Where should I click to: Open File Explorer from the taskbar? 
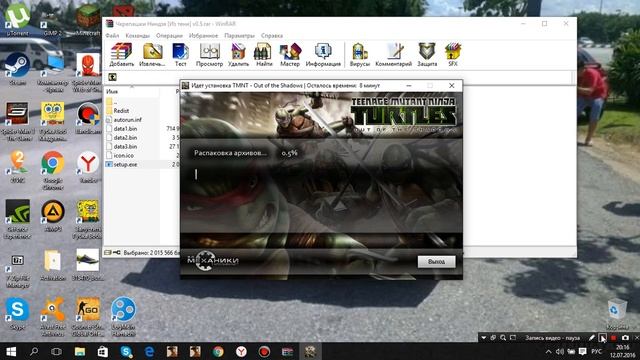[80, 351]
